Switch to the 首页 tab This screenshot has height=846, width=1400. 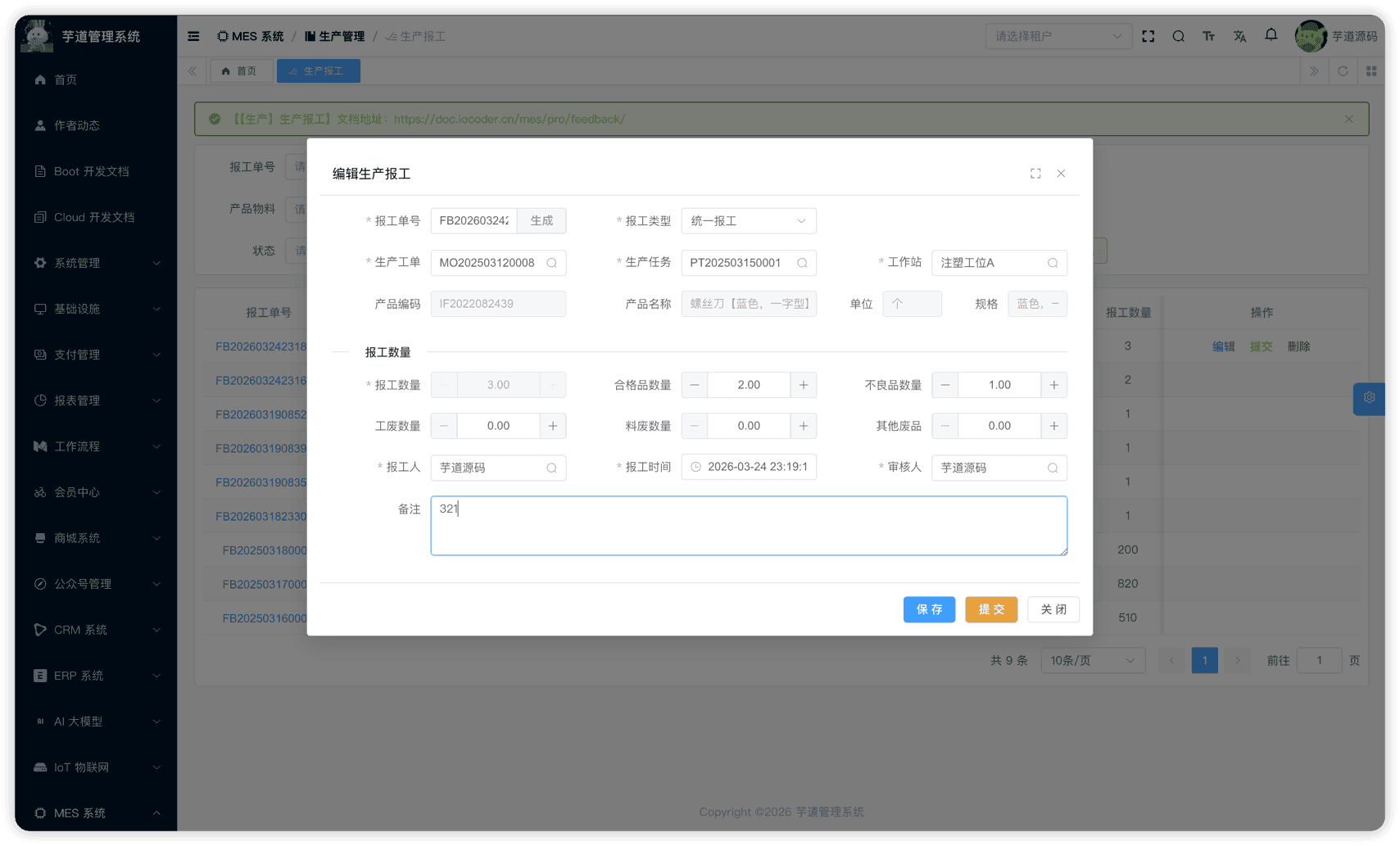(240, 71)
